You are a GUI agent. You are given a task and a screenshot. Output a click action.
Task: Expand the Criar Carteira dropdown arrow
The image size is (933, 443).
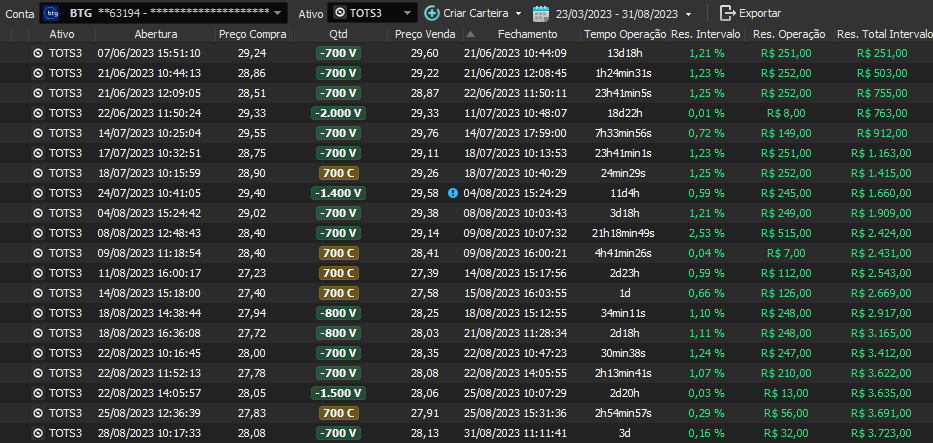point(518,13)
